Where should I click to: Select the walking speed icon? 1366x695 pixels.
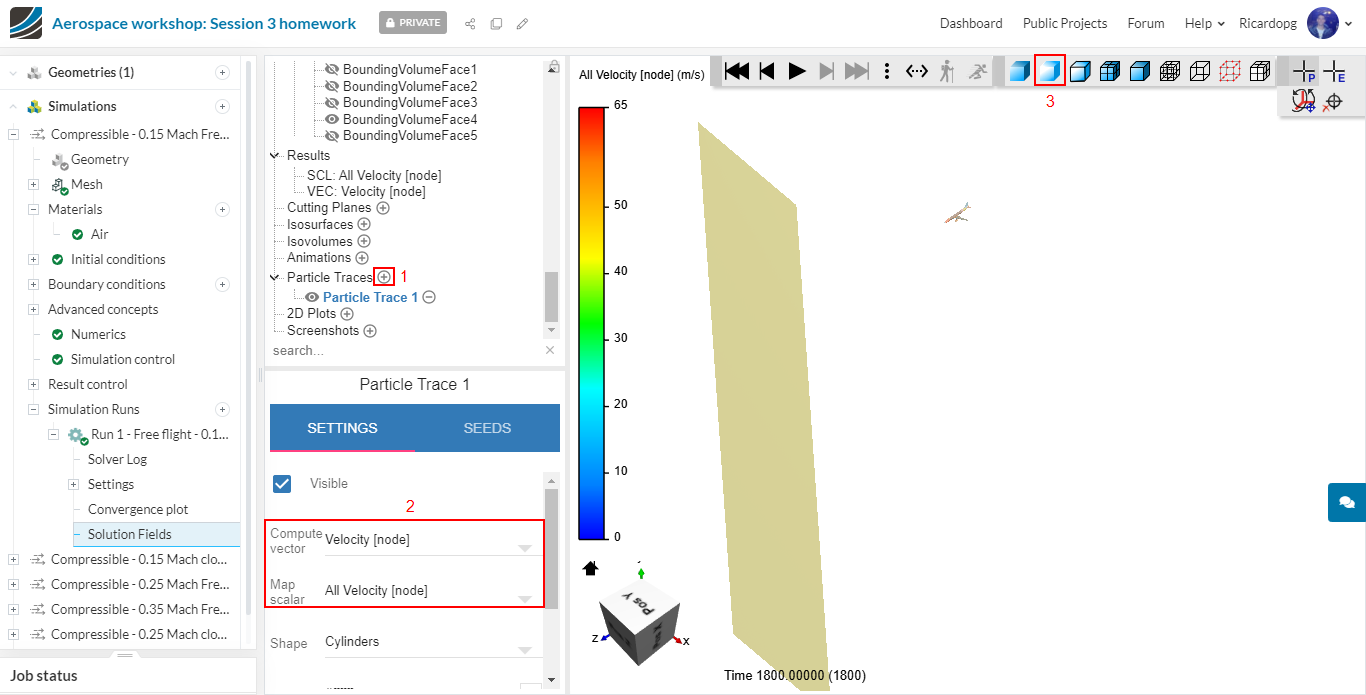click(x=947, y=71)
